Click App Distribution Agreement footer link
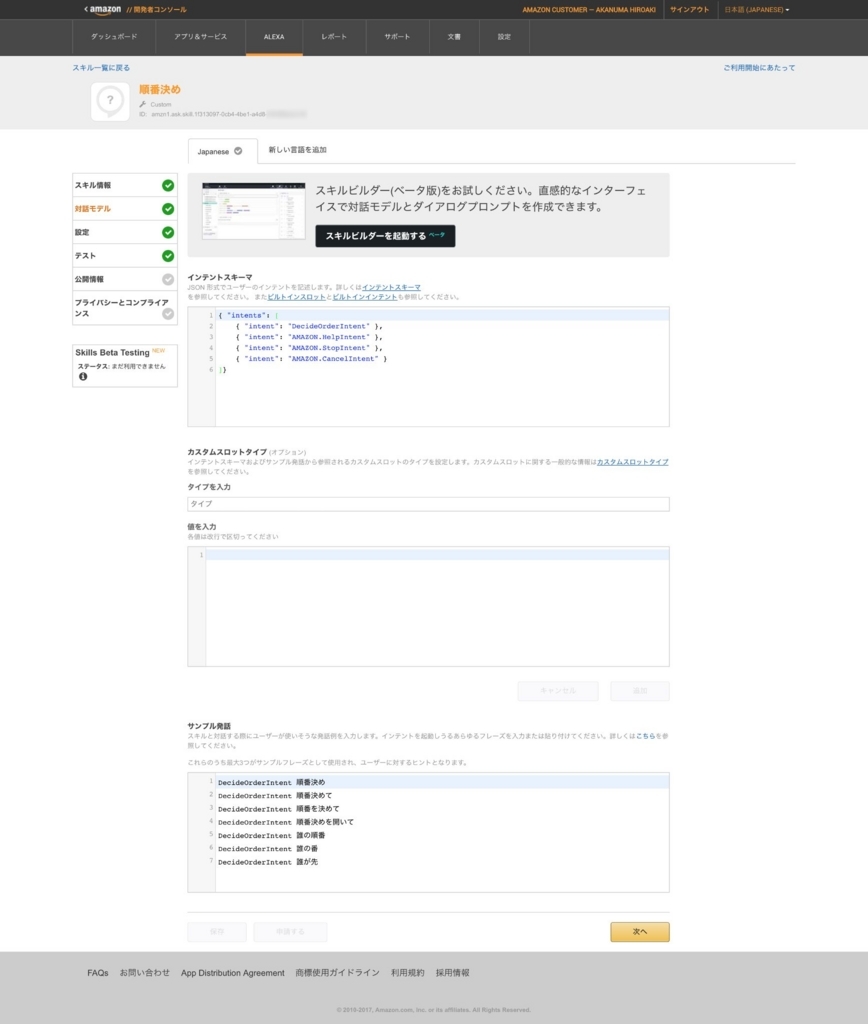 pos(233,973)
